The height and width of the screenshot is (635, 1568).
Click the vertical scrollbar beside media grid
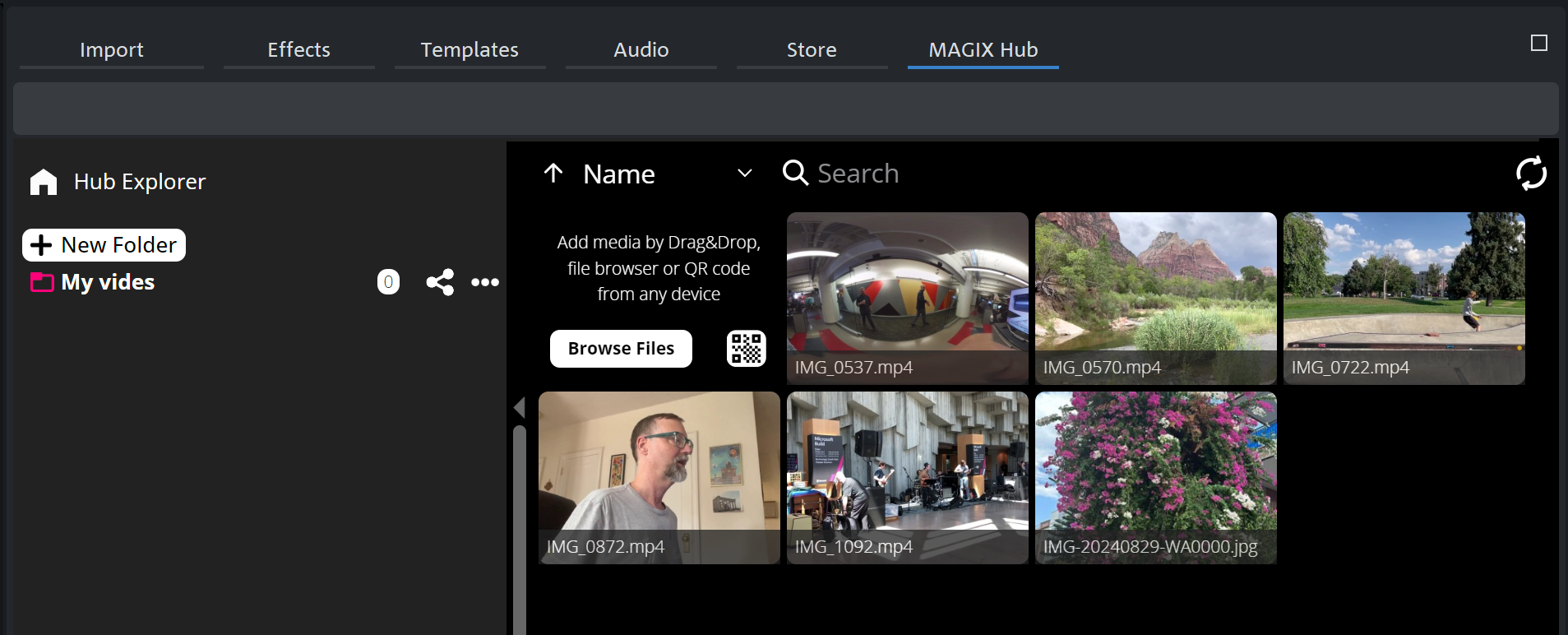(519, 530)
